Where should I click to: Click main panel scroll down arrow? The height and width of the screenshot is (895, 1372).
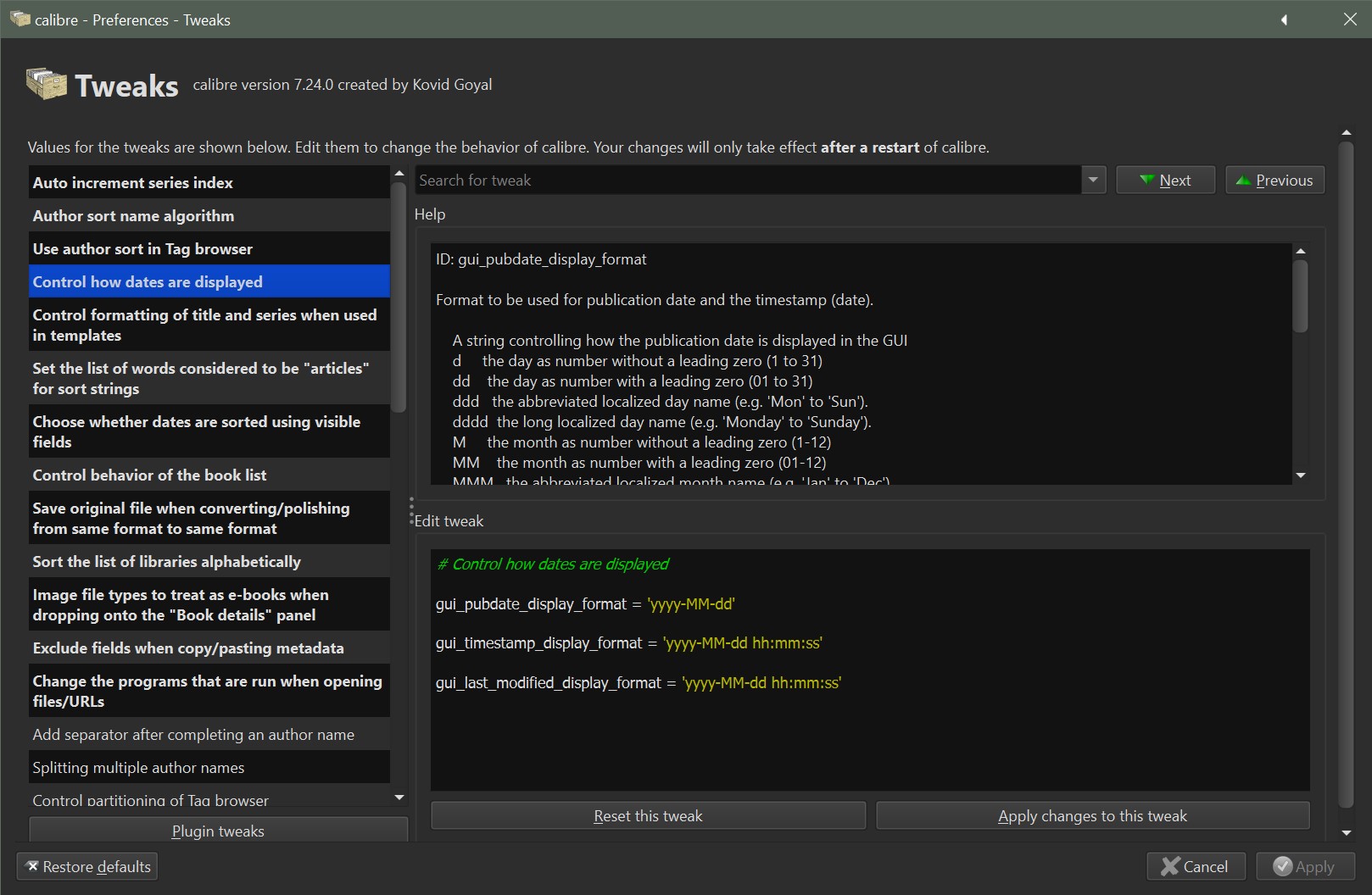1347,833
